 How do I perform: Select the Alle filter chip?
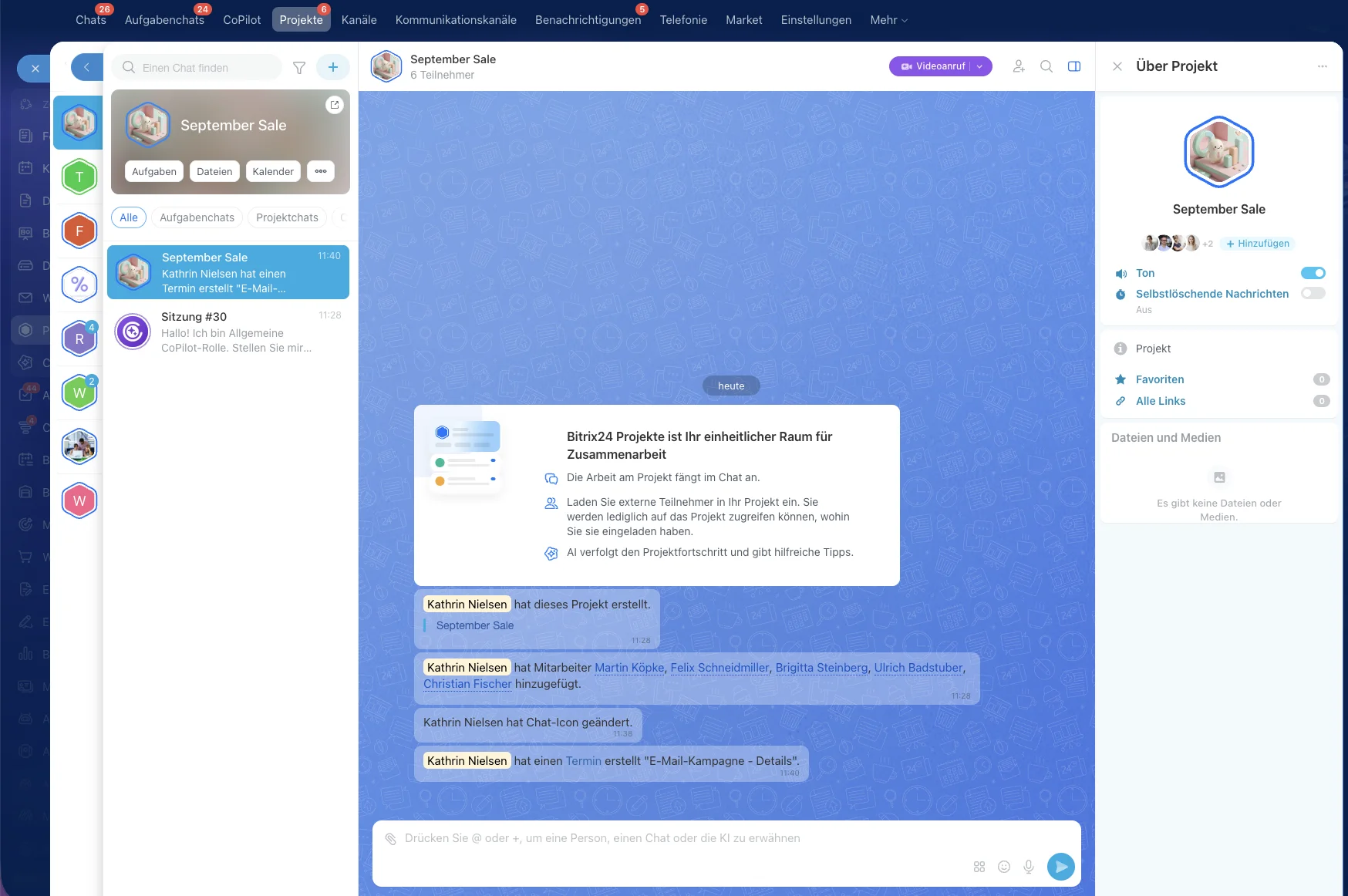(x=129, y=217)
